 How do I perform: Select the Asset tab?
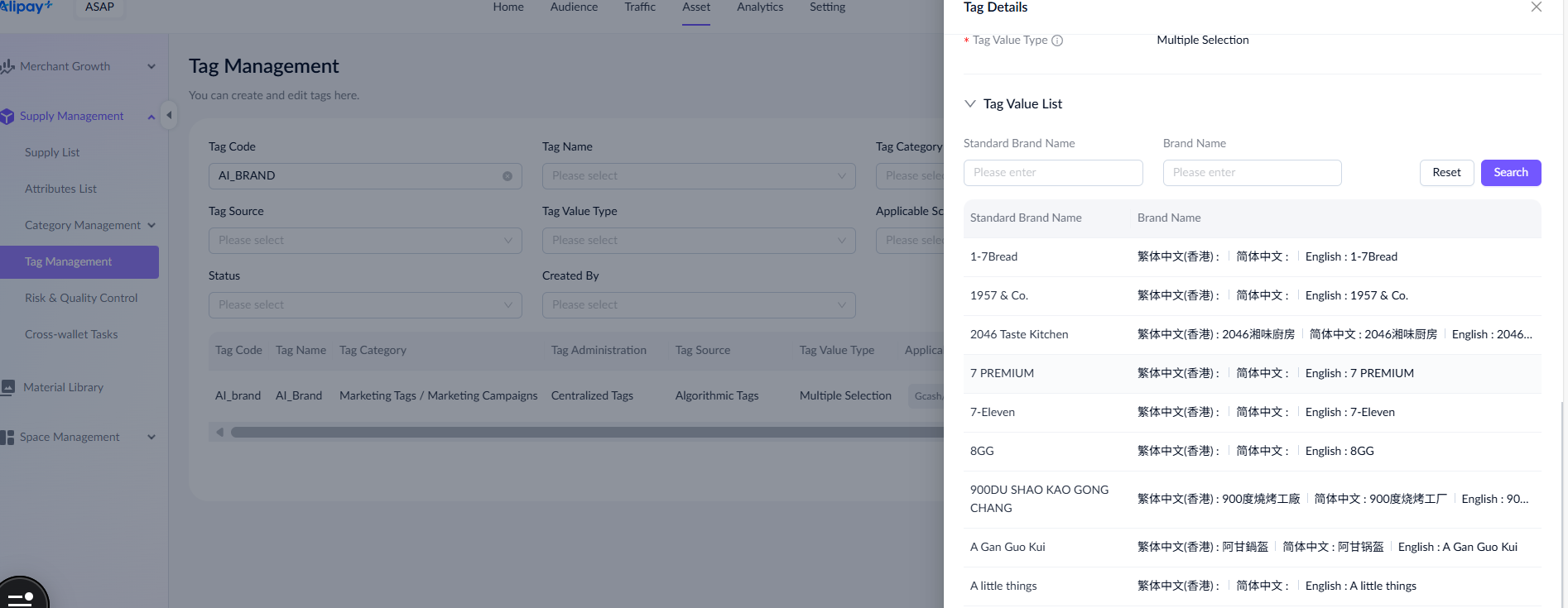[x=696, y=7]
